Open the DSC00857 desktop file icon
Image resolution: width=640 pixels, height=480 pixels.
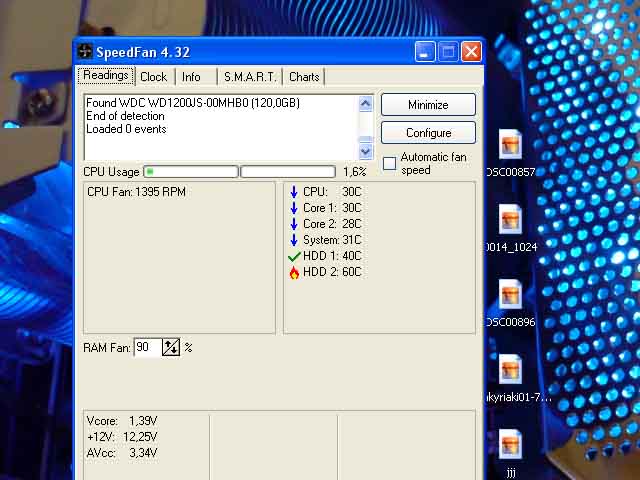tap(510, 144)
